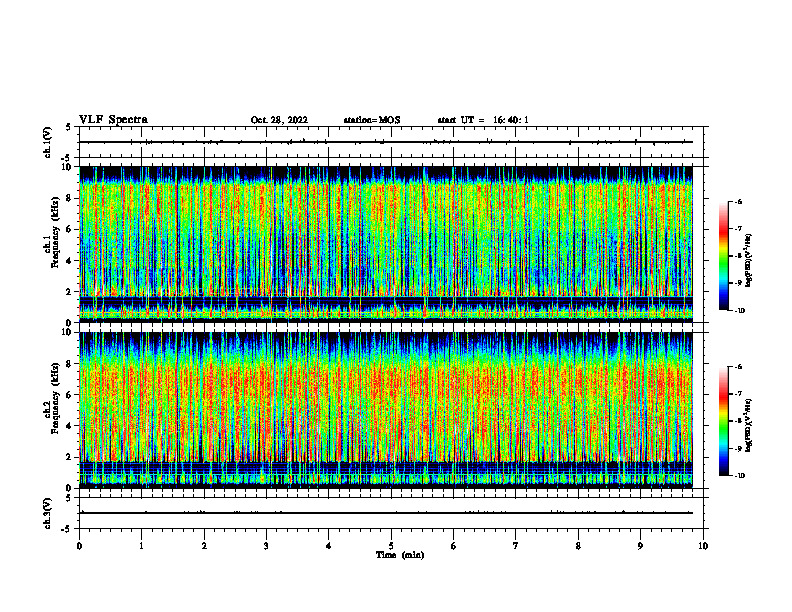
Task: Click the log(PSD) label beside ch.2 color bar
Action: (750, 426)
